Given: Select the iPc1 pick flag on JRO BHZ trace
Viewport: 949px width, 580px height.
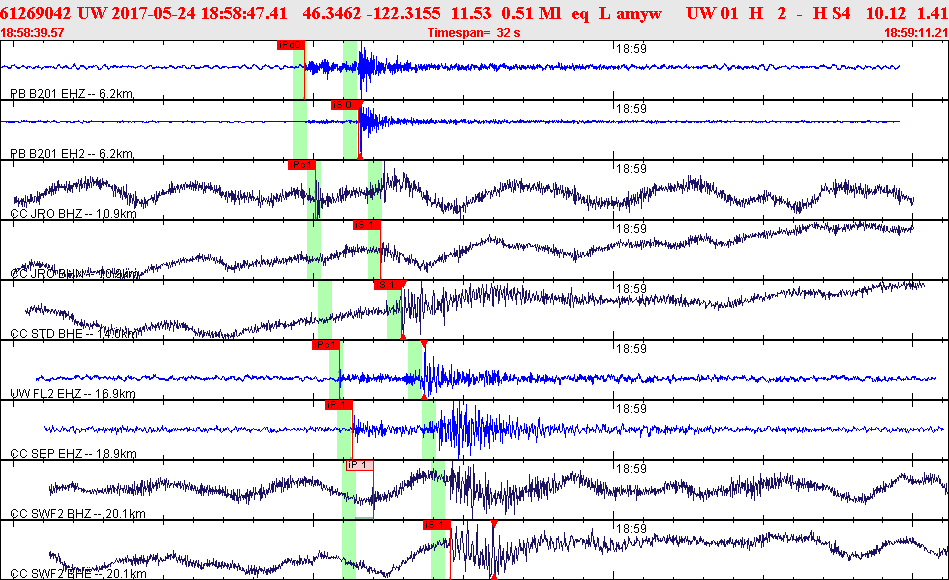Looking at the screenshot, I should click(301, 165).
